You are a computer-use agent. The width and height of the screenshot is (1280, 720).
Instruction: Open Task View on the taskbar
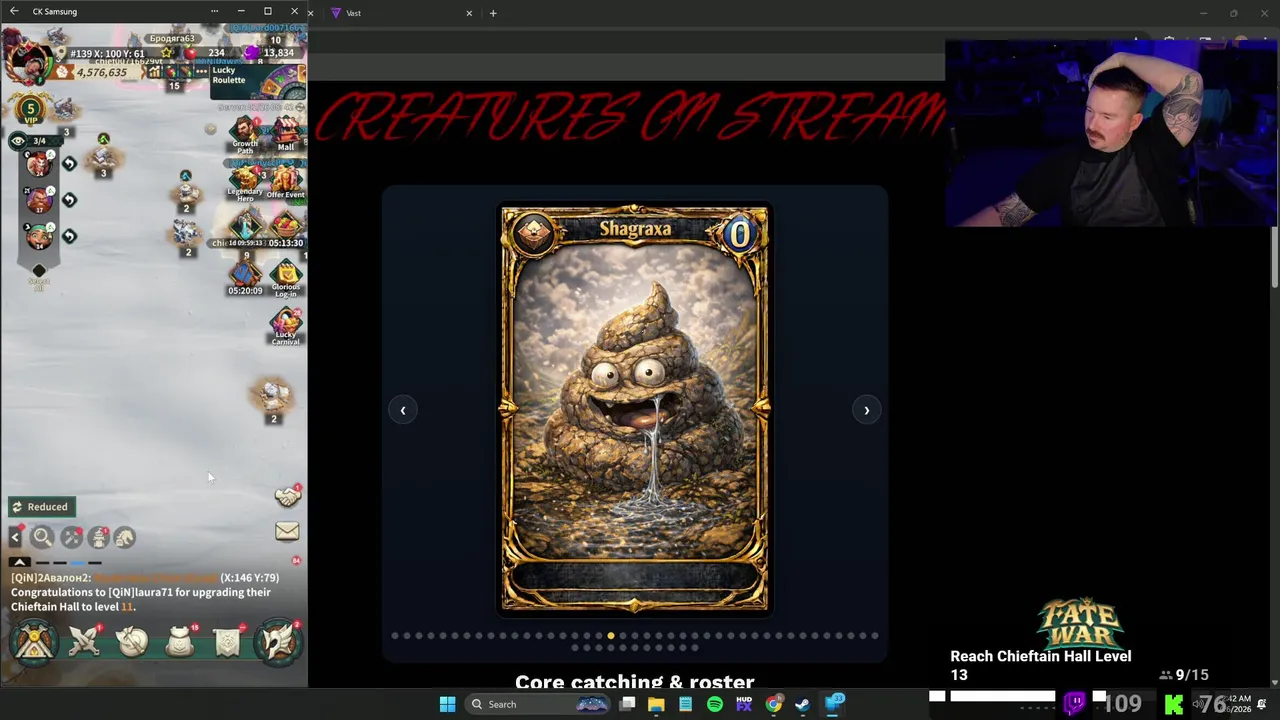pos(627,704)
